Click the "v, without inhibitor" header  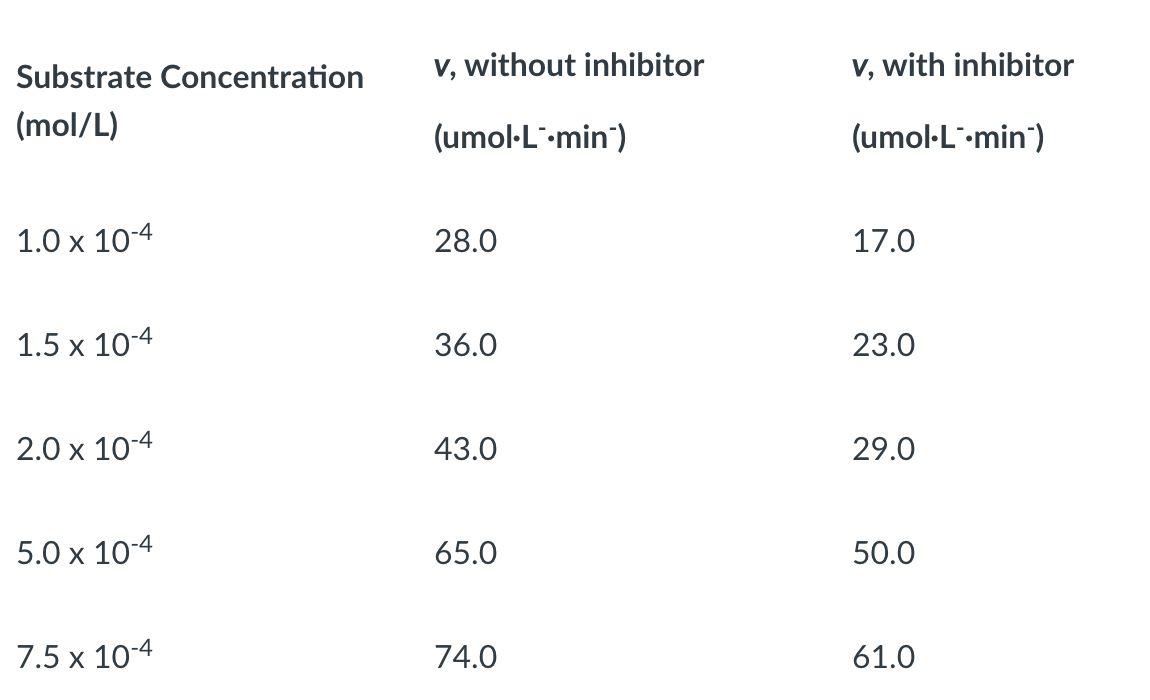click(x=568, y=66)
